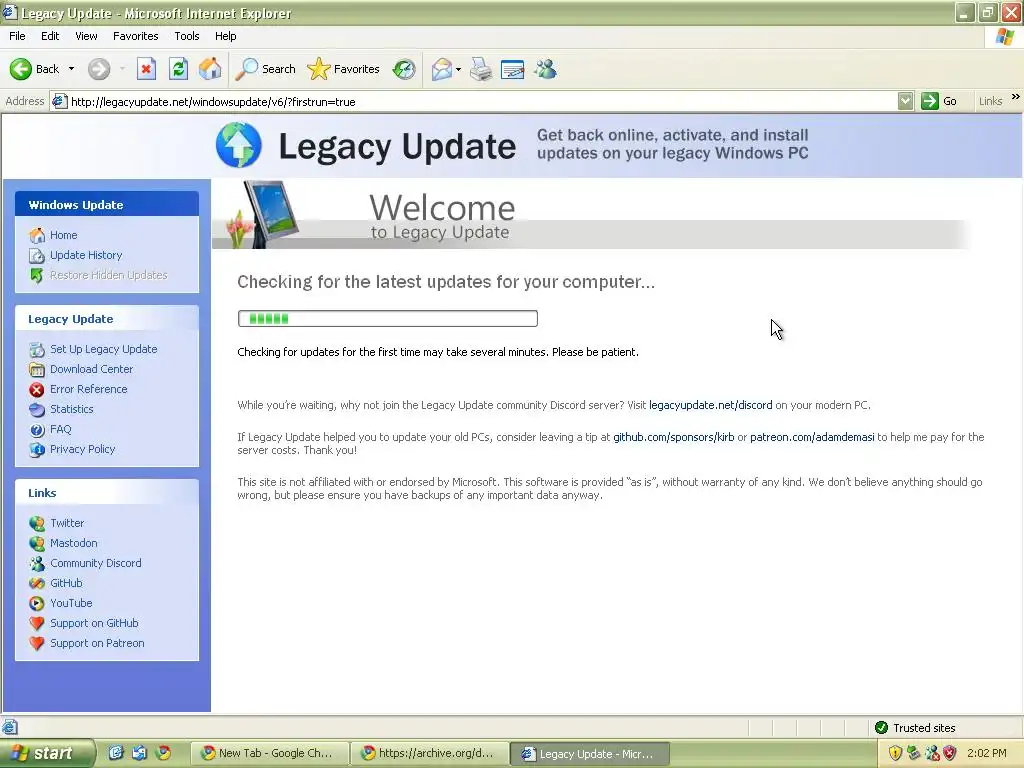1024x768 pixels.
Task: Expand the Links toolbar chevron
Action: click(1016, 97)
